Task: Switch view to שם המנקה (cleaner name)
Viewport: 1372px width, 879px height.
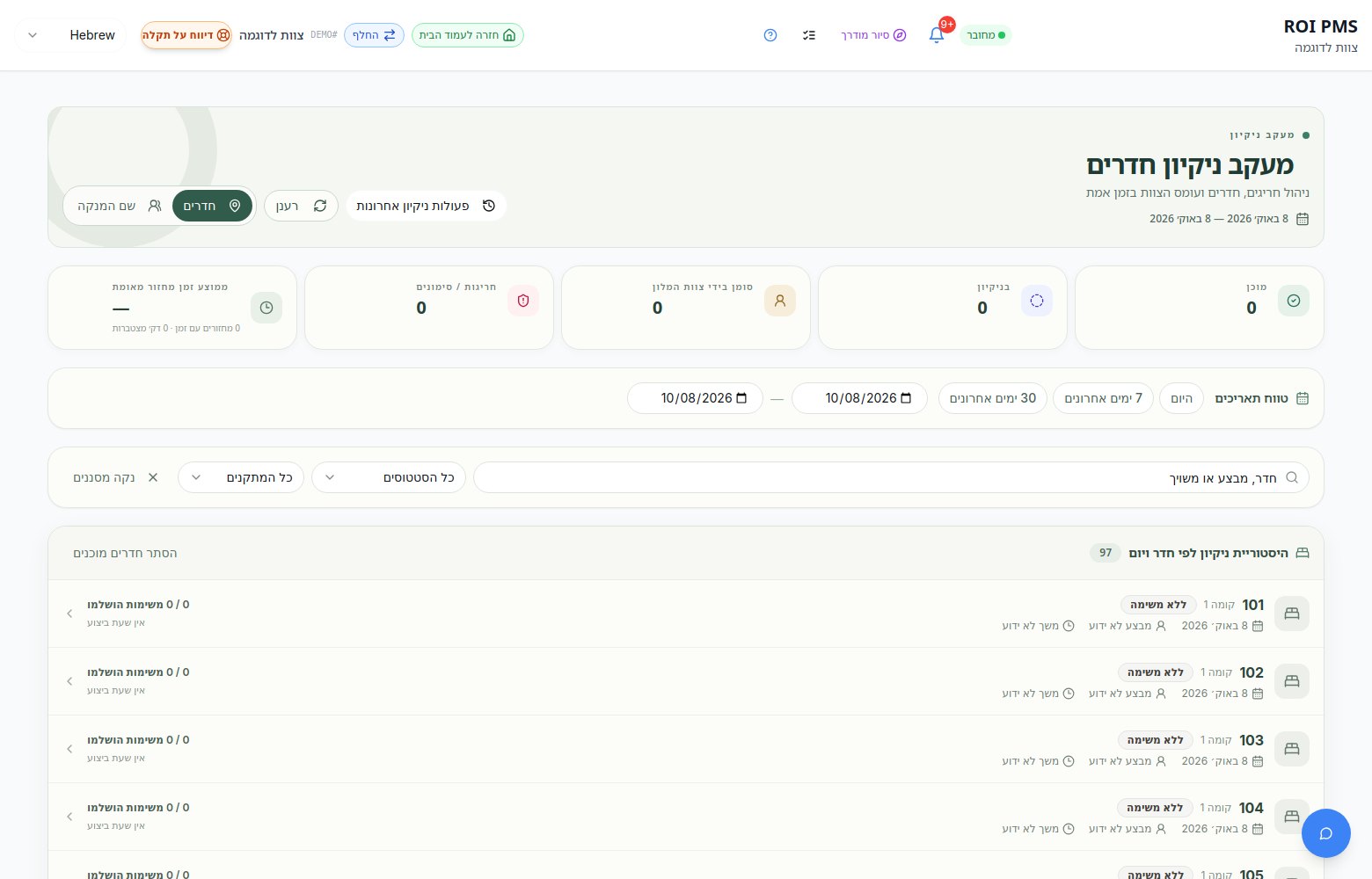Action: (x=119, y=206)
